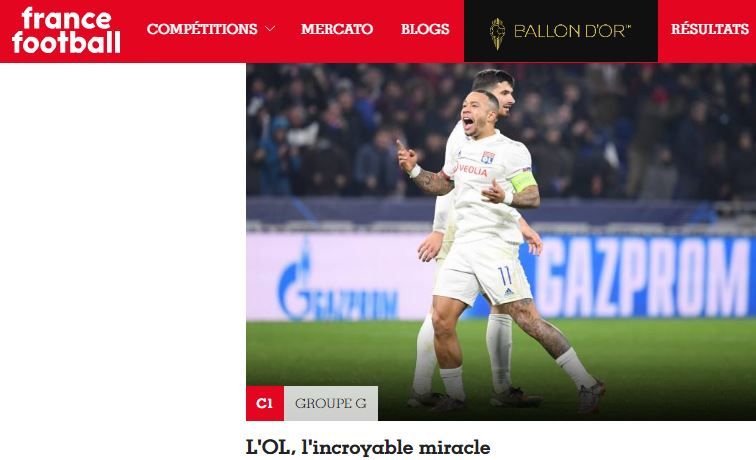Click the France Football logo
The height and width of the screenshot is (460, 756).
[66, 30]
